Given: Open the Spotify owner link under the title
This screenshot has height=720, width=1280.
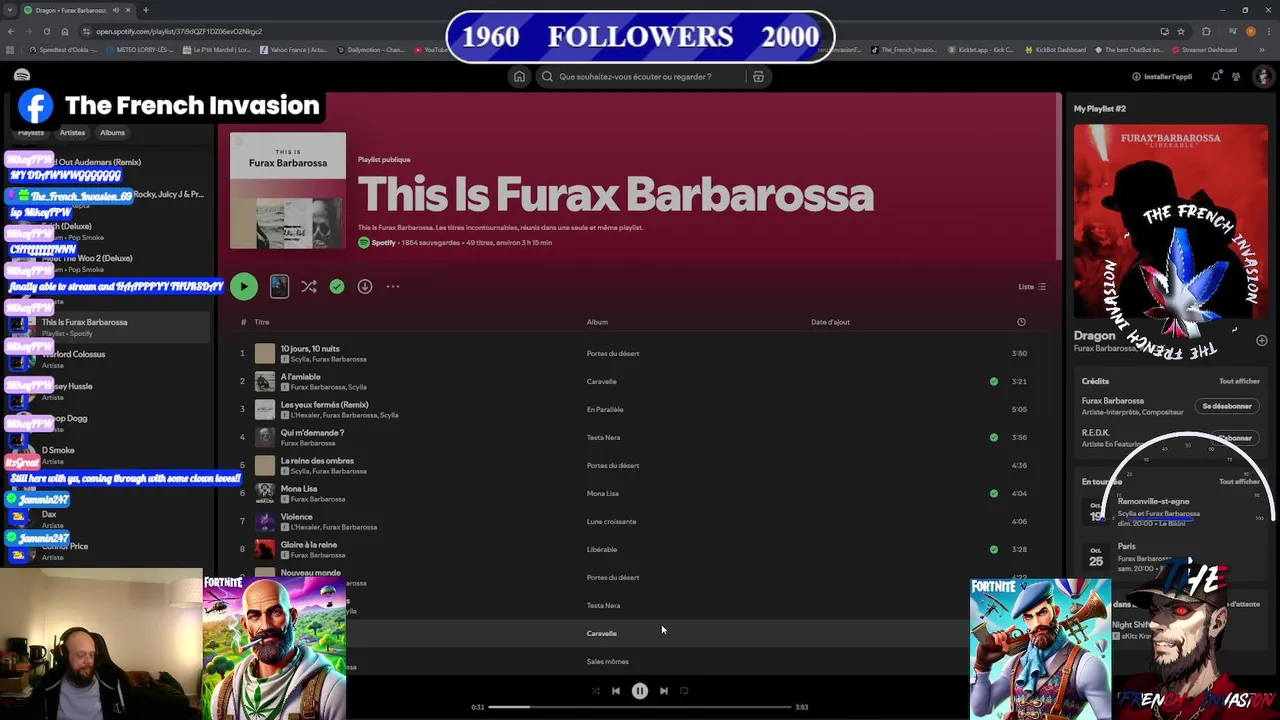Looking at the screenshot, I should tap(383, 243).
